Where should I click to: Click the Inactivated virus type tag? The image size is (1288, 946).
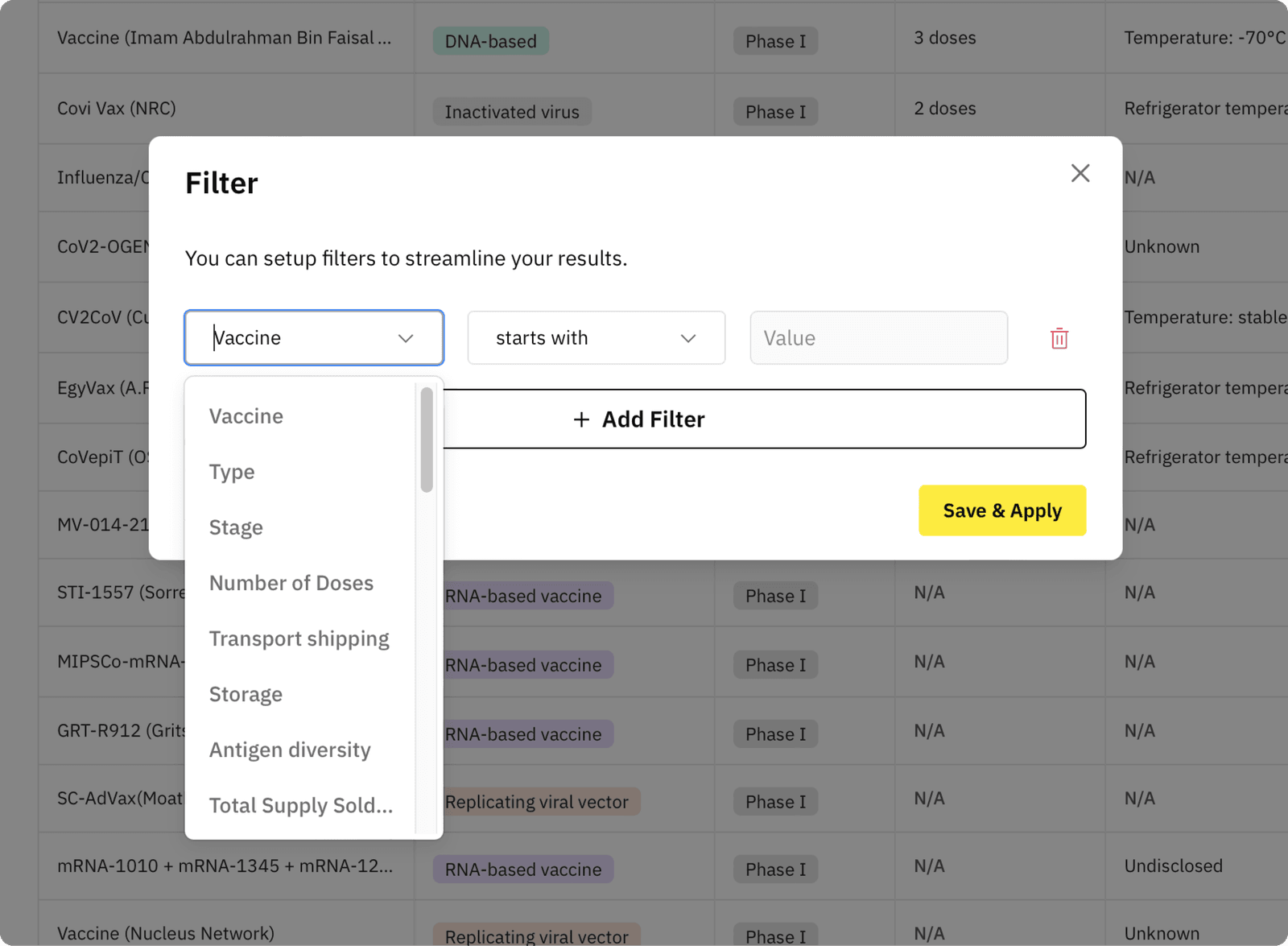(x=512, y=112)
